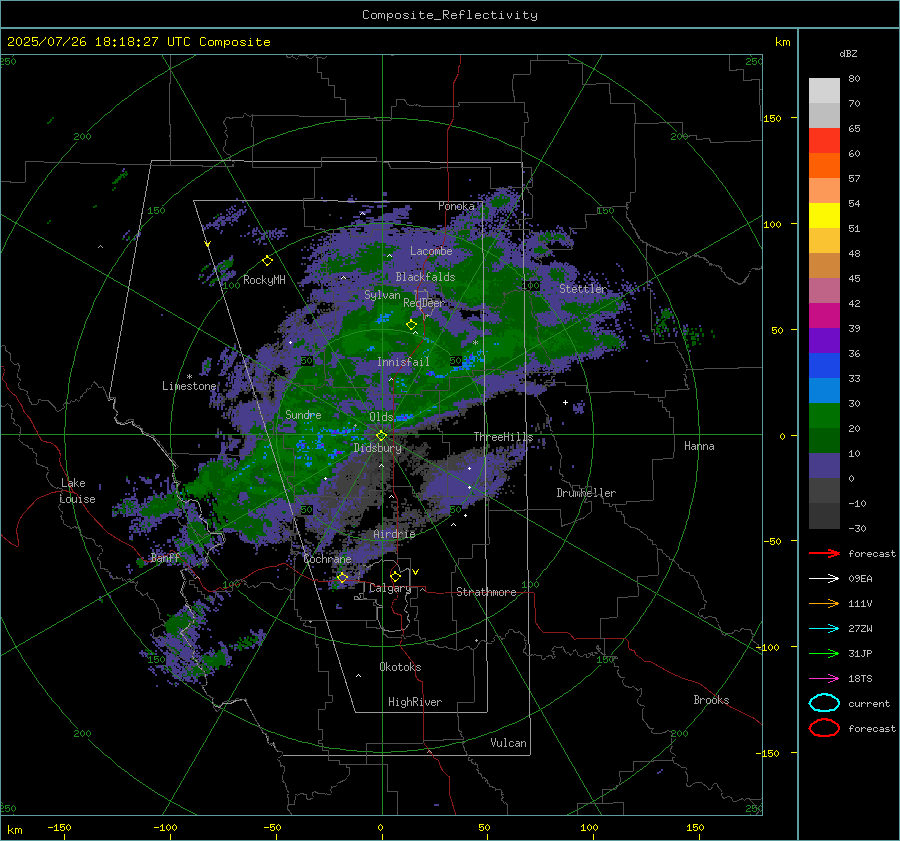The image size is (900, 841).
Task: Click the purple 36–39 dBZ color swatch
Action: [x=824, y=340]
